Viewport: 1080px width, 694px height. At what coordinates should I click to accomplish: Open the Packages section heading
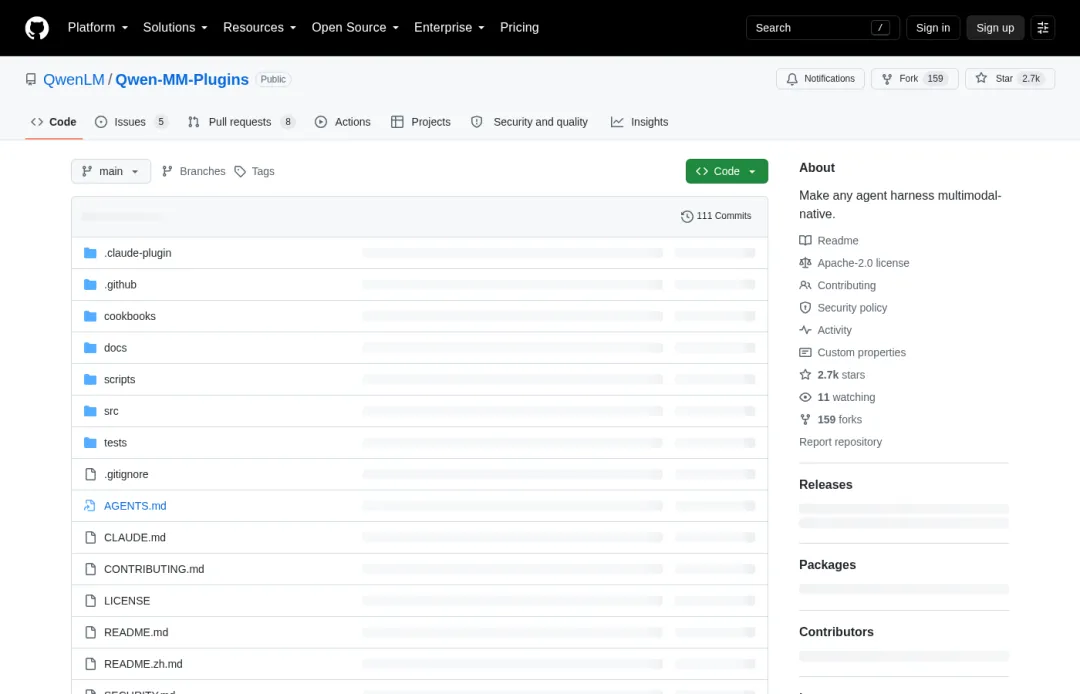click(827, 565)
